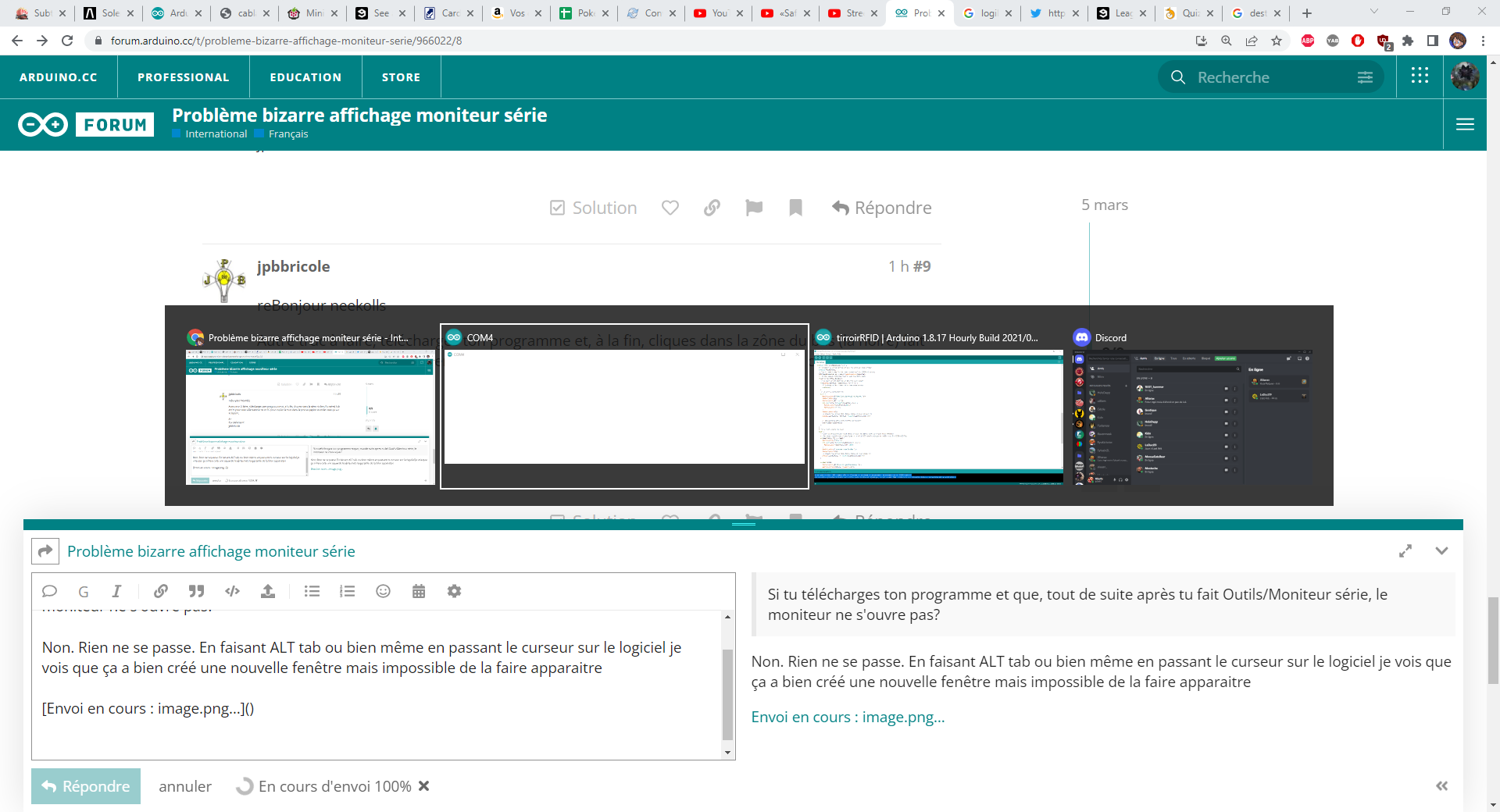Open the PROFESSIONAL menu item
Screen dimensions: 1500x812
coord(184,77)
